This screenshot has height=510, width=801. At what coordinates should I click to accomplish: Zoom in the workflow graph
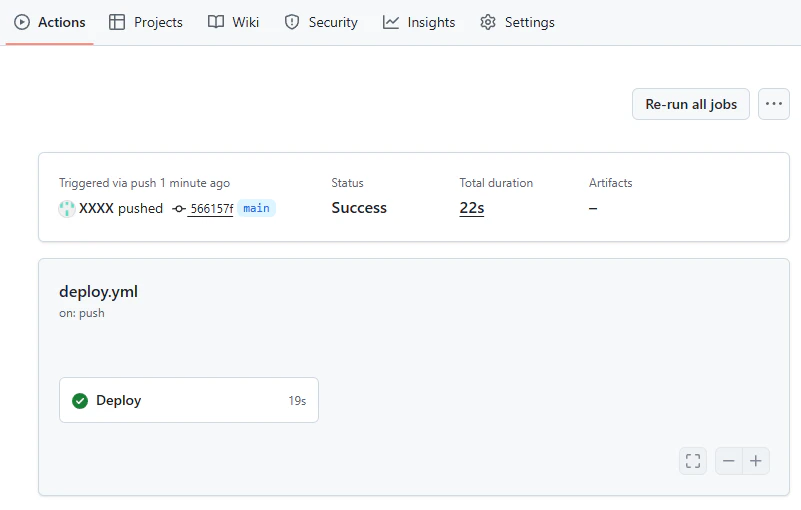coord(756,461)
